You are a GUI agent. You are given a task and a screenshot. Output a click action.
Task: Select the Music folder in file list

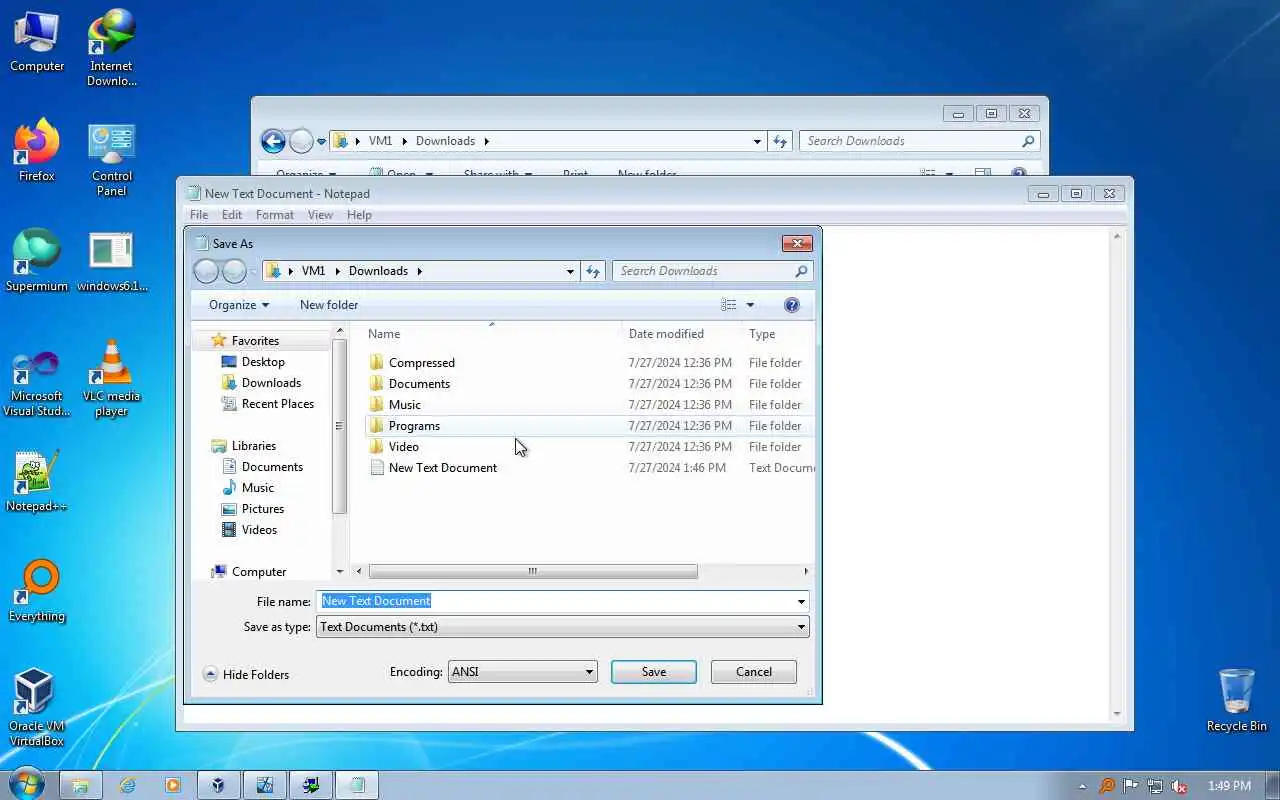pos(404,405)
